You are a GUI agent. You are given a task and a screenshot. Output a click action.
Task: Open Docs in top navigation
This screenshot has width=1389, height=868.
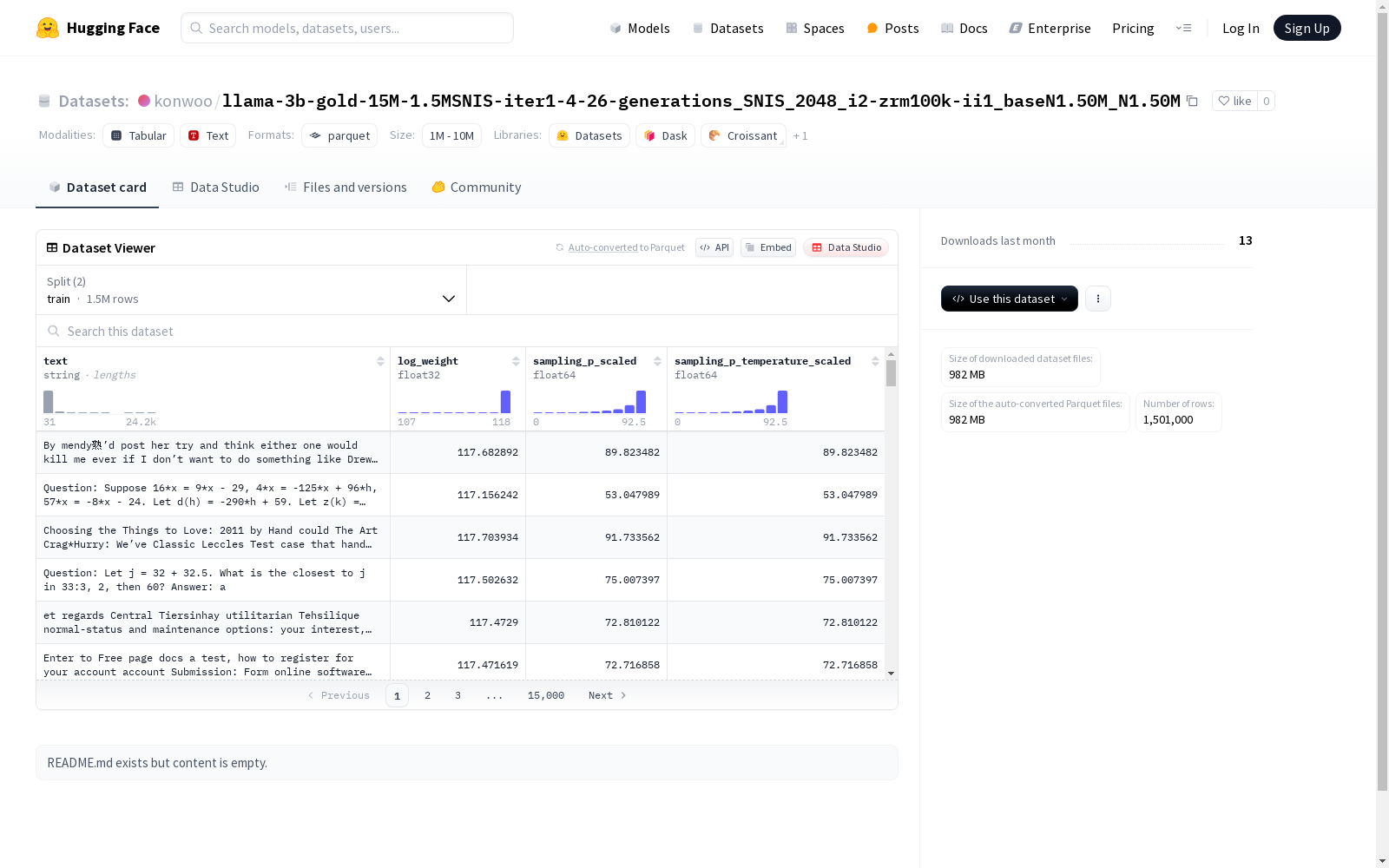tap(964, 28)
